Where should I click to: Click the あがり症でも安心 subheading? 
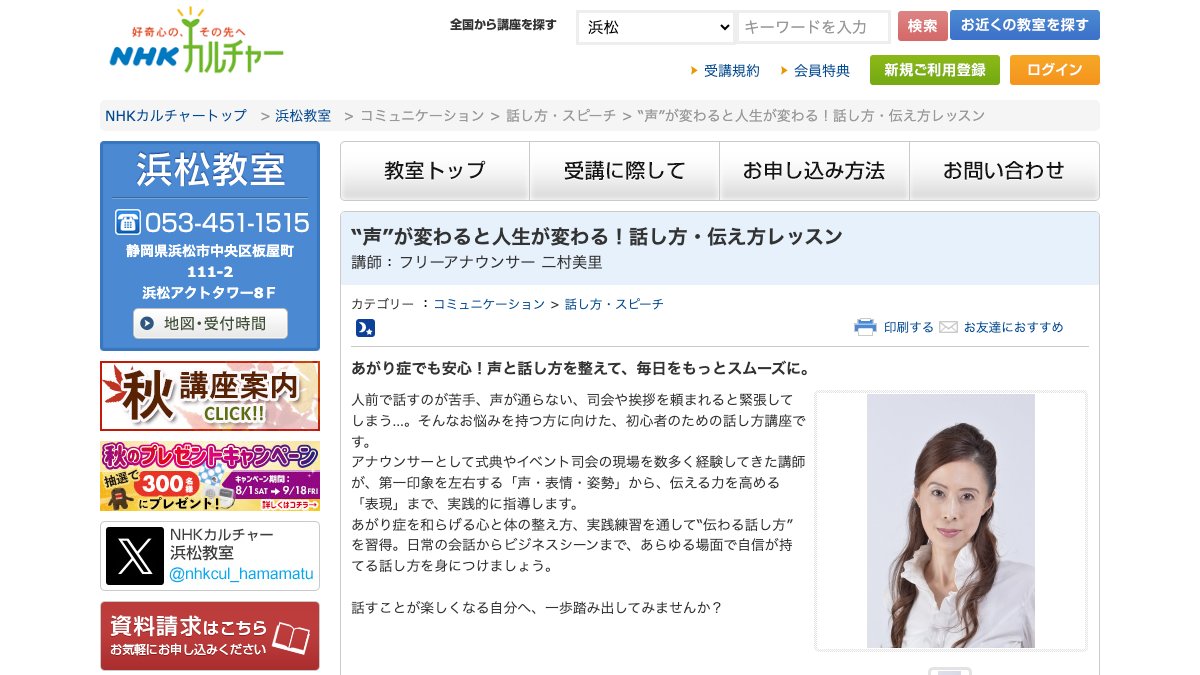point(581,368)
